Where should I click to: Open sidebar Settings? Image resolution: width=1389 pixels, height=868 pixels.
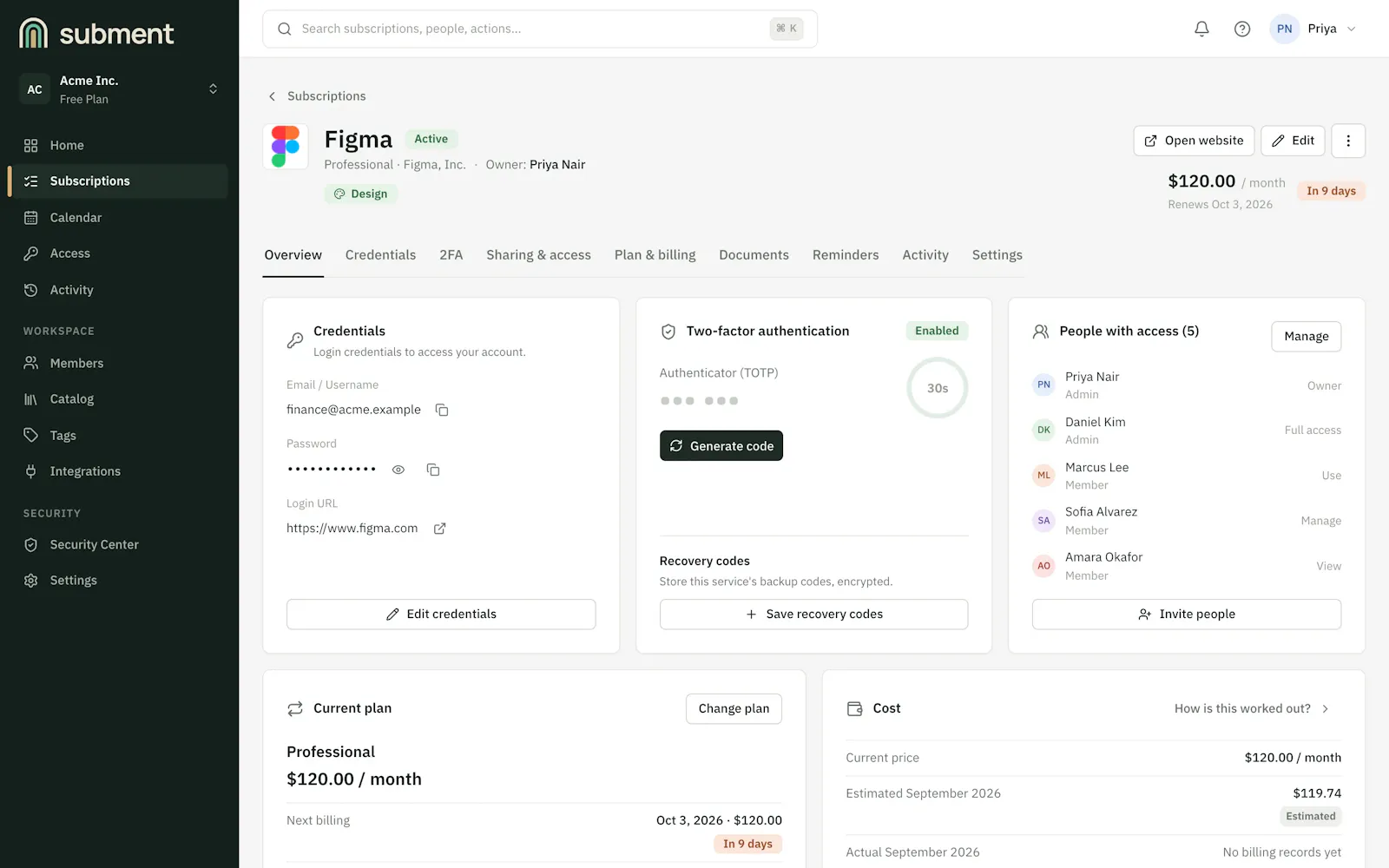pos(119,581)
